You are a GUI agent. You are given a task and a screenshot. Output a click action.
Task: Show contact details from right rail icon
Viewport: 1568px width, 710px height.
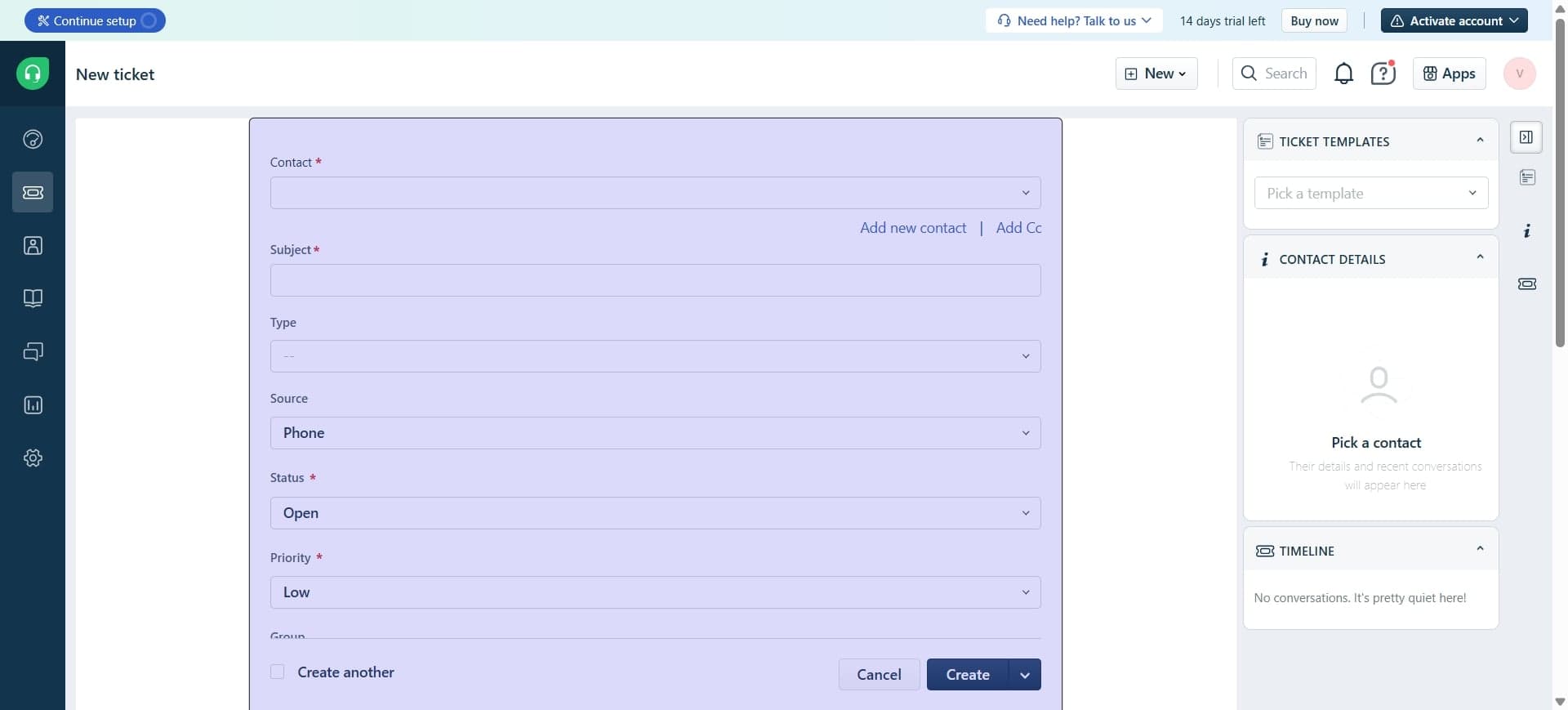[x=1527, y=231]
